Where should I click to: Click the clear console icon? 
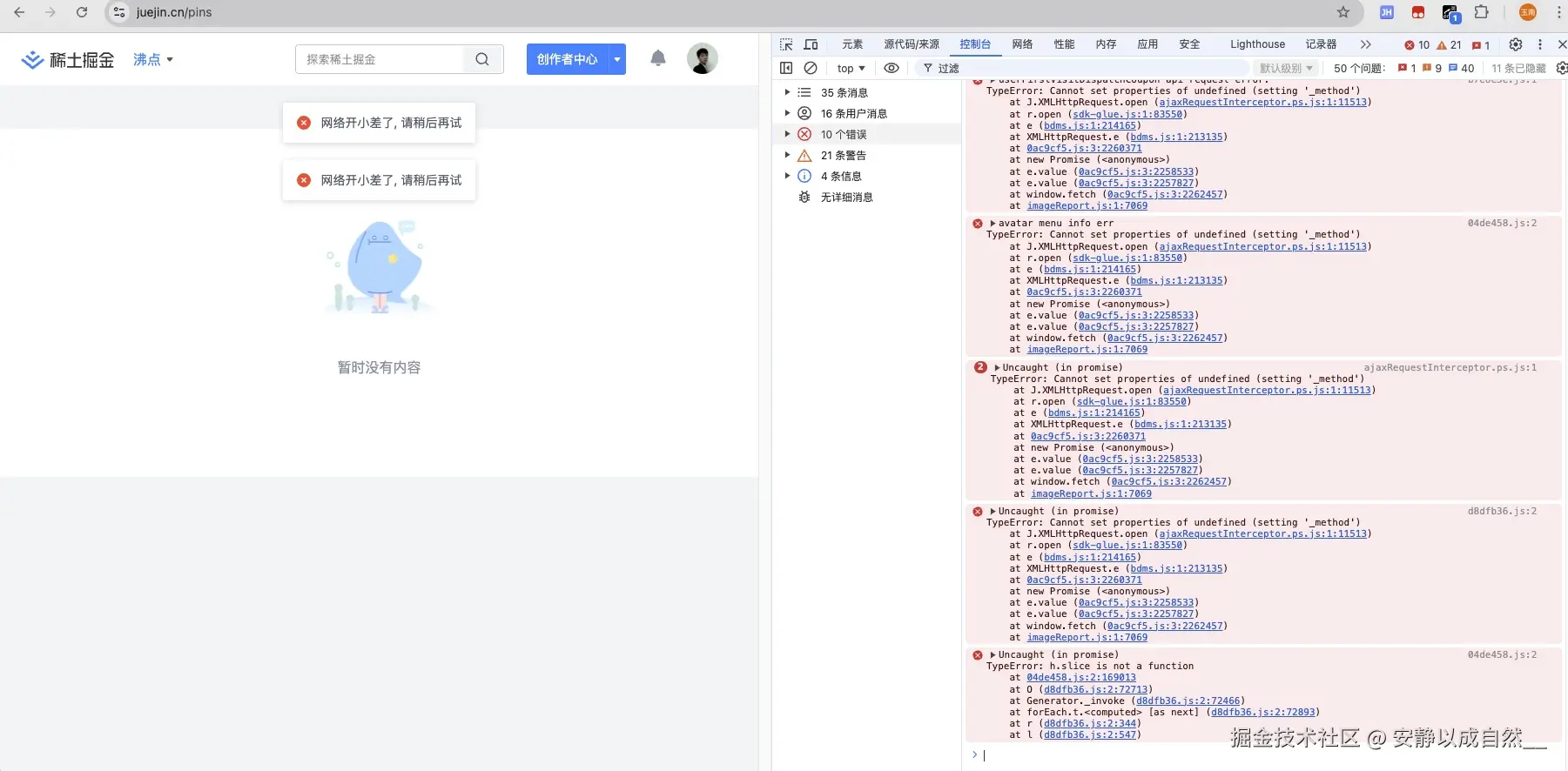pos(811,68)
